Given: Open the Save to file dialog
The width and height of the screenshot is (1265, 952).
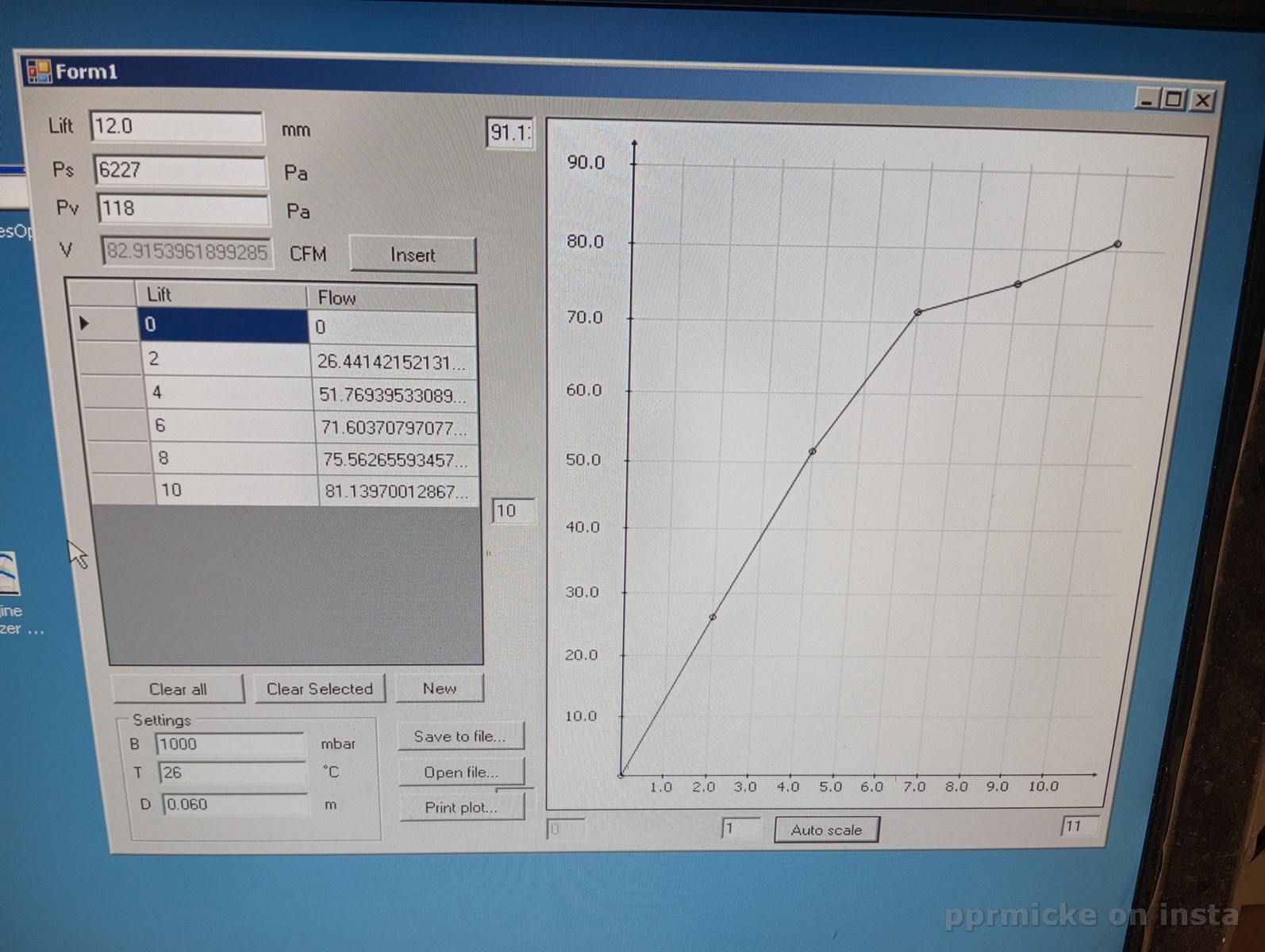Looking at the screenshot, I should [x=460, y=736].
